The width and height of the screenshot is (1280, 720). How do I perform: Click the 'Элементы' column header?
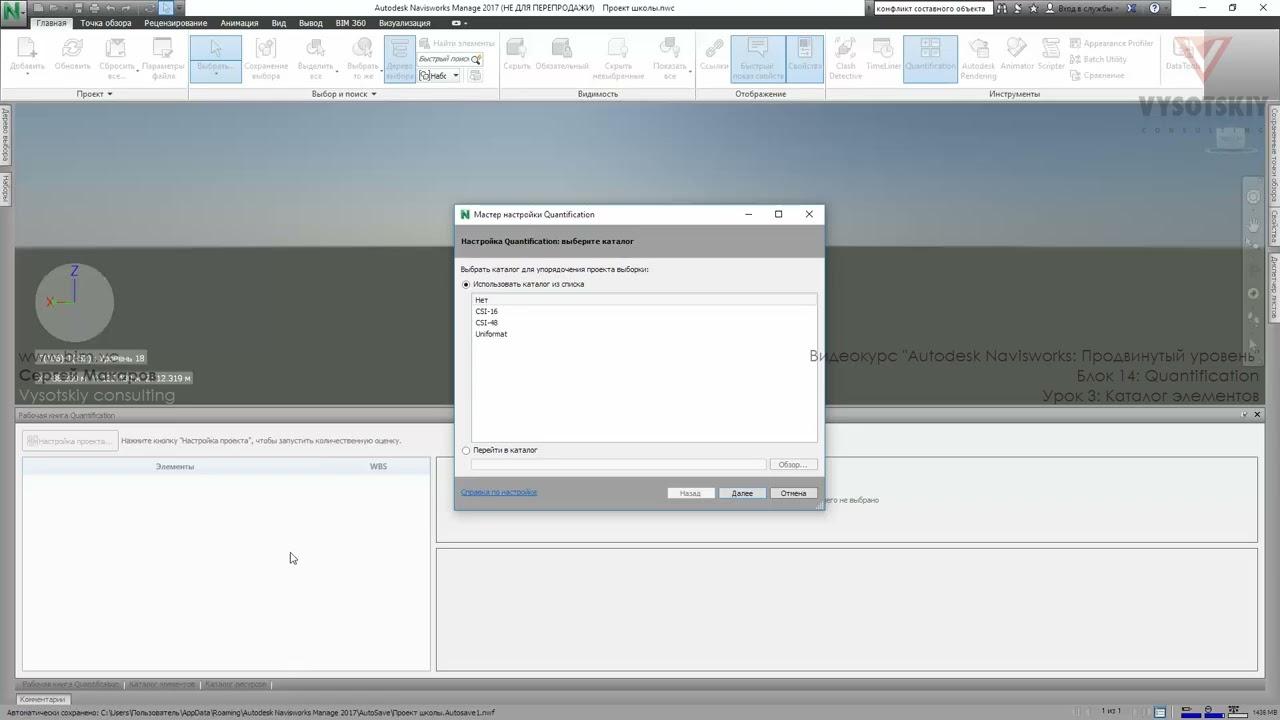175,467
